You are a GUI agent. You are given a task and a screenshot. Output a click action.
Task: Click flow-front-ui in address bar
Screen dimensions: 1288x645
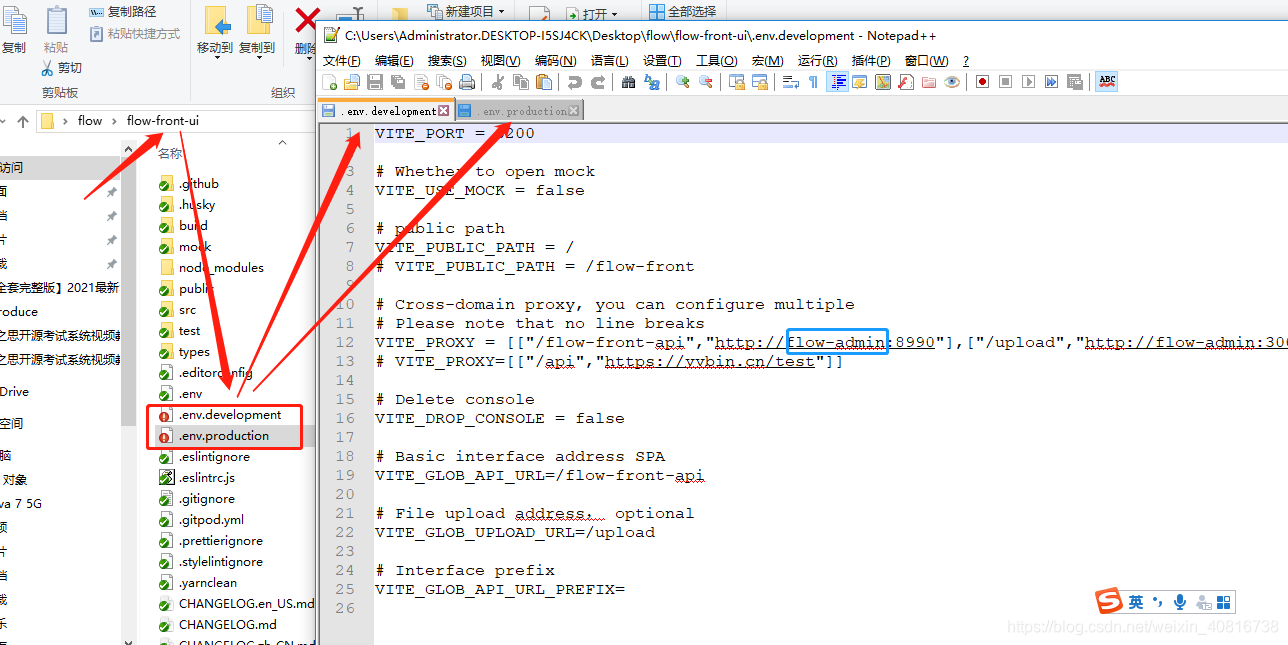(x=163, y=121)
